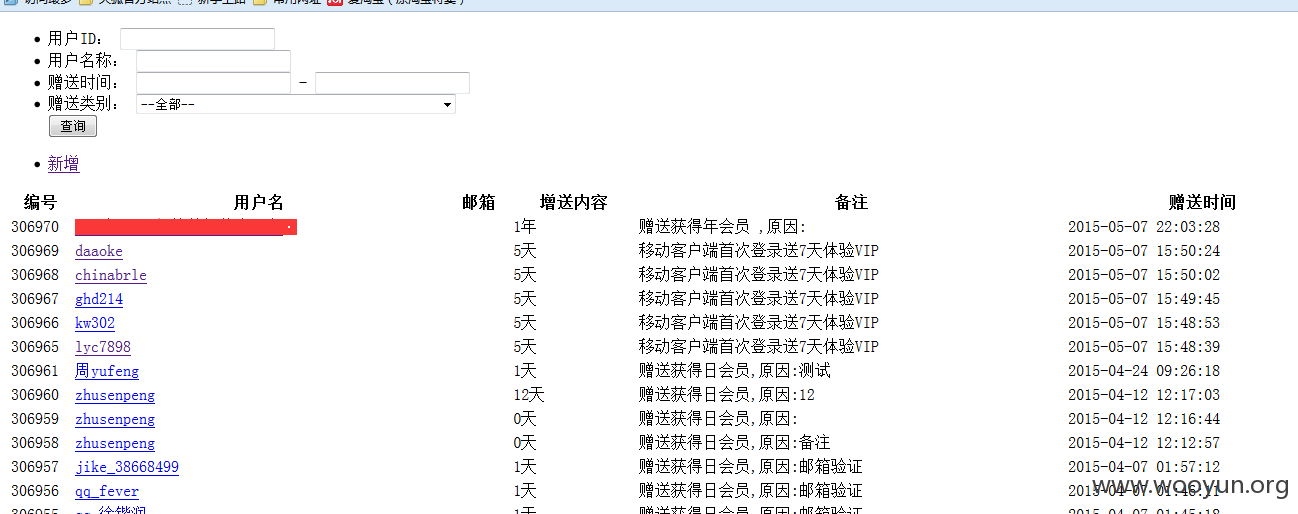Open zhusenpeng link in row 306959
The height and width of the screenshot is (514, 1298).
tap(115, 419)
